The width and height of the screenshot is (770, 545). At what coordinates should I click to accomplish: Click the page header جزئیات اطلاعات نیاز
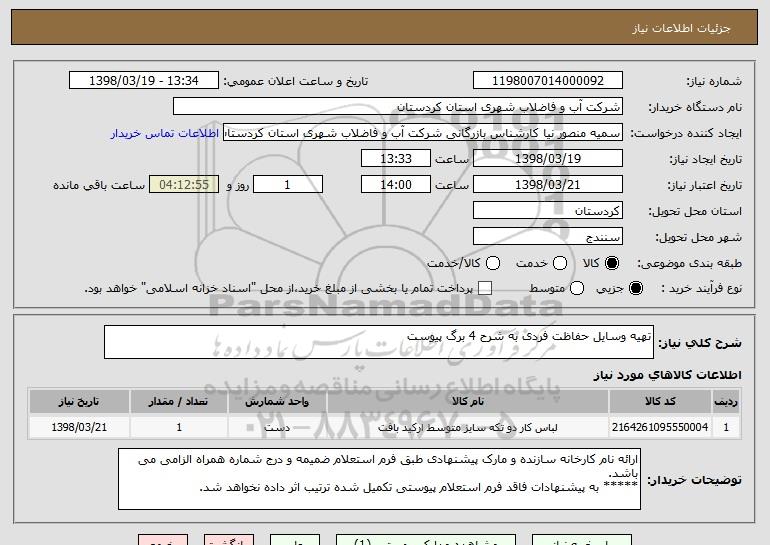[x=682, y=28]
